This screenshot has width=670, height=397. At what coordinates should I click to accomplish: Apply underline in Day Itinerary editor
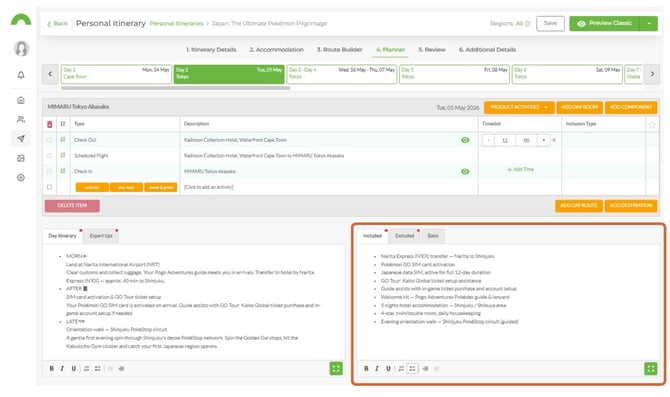point(73,368)
